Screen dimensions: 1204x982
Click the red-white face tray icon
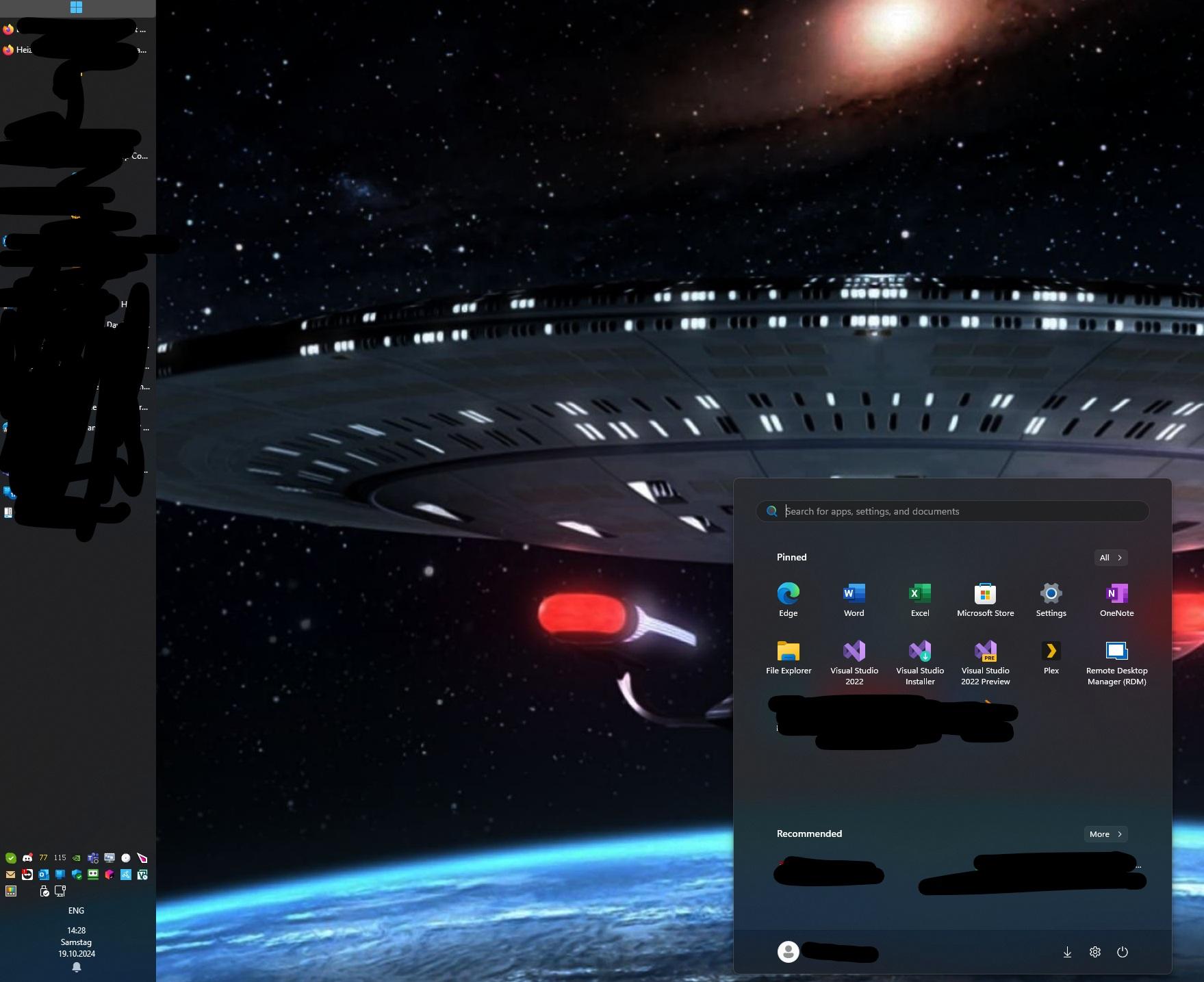tap(27, 875)
